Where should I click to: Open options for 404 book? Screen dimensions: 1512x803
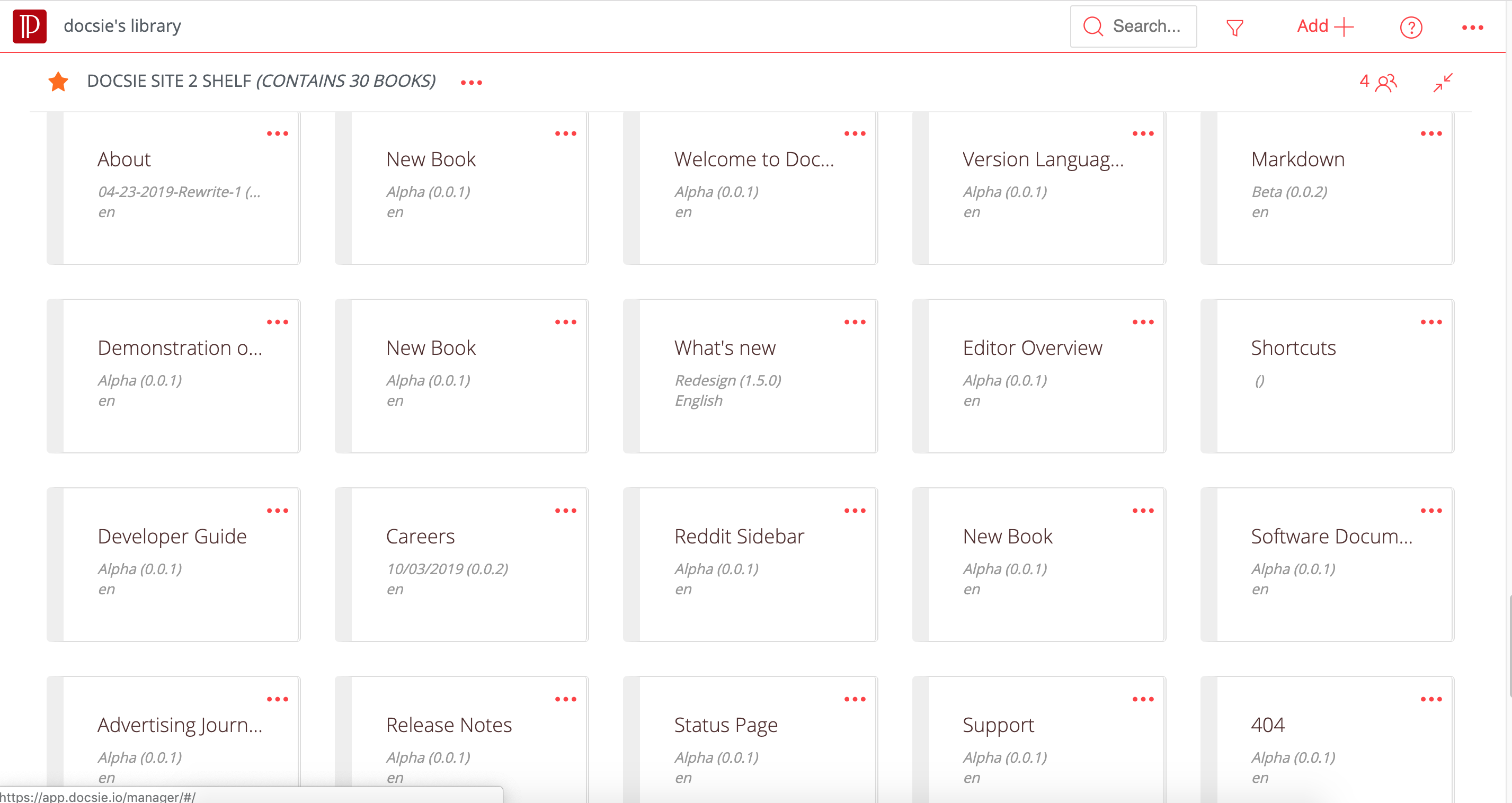point(1431,699)
